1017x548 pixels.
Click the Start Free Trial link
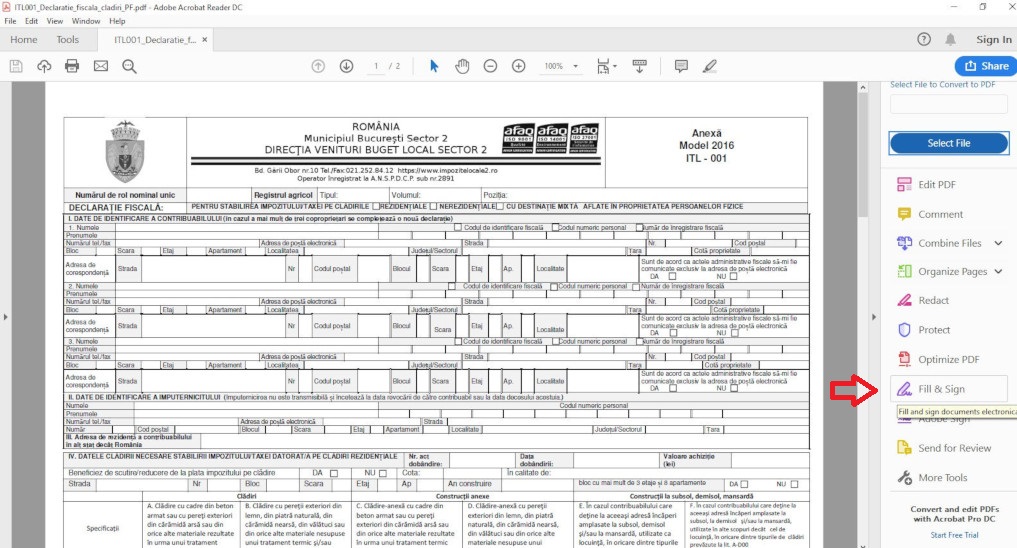(x=954, y=535)
